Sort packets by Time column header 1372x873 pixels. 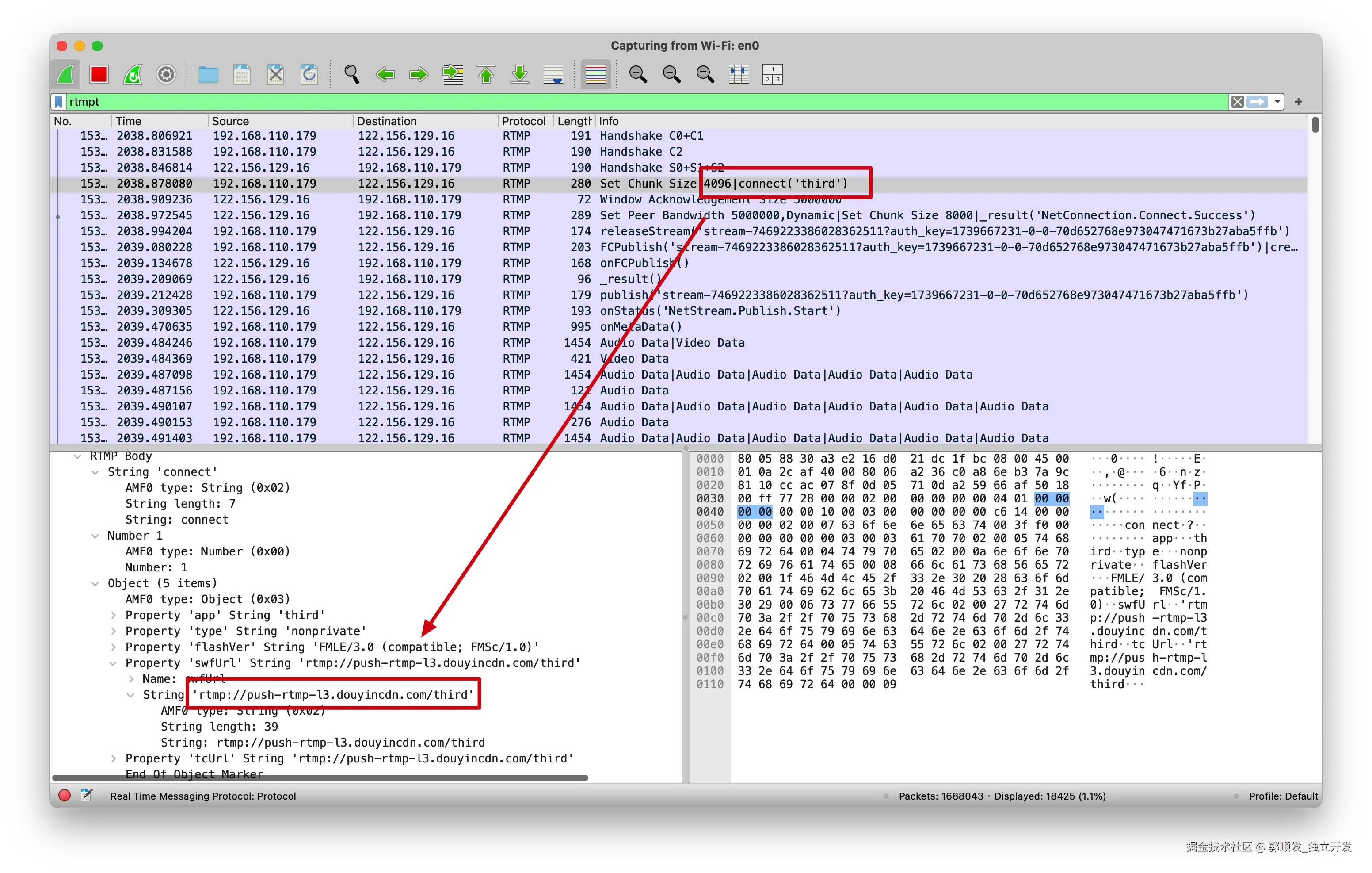129,121
